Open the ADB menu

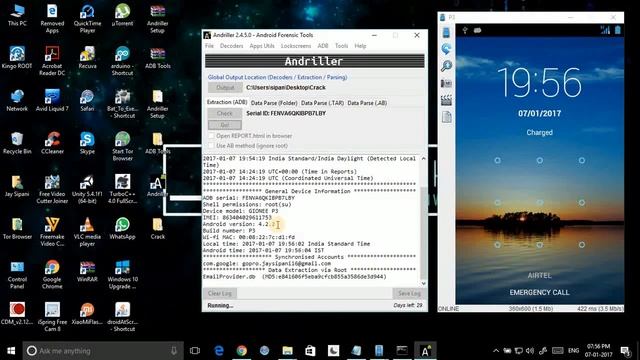point(323,46)
